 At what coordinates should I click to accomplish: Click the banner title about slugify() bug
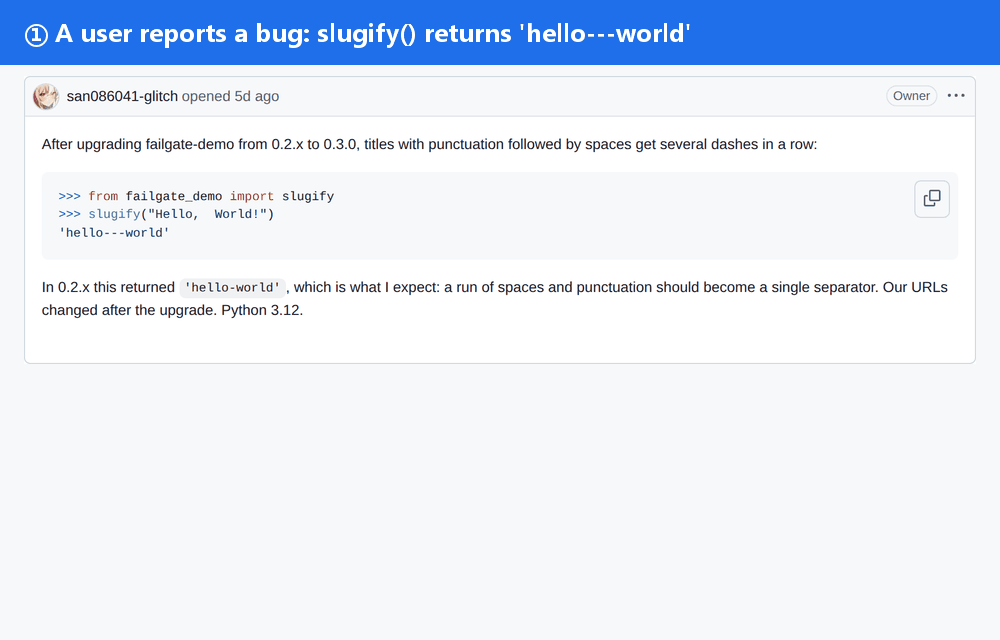pyautogui.click(x=358, y=34)
